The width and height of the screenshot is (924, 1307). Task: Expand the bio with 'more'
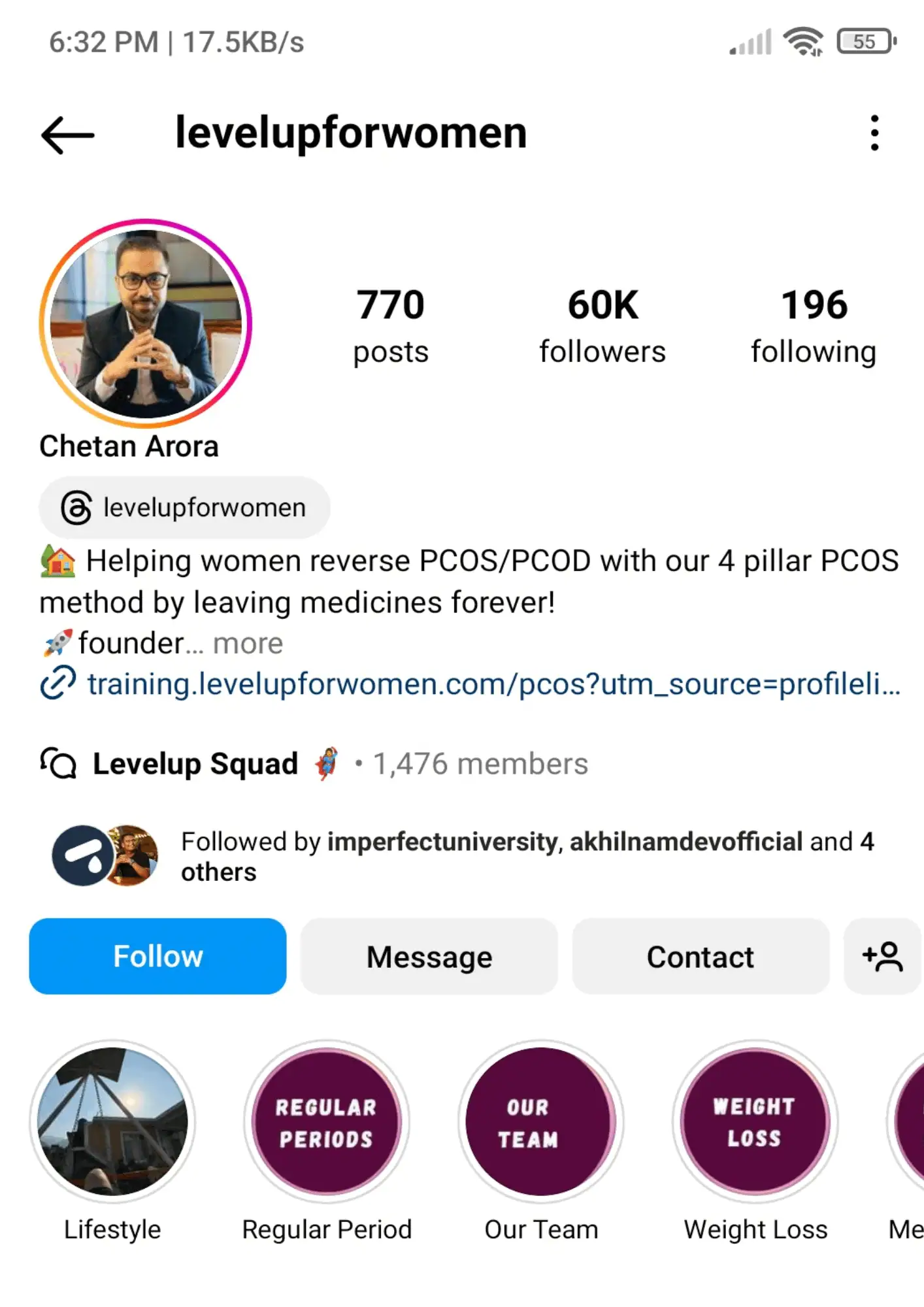[248, 644]
